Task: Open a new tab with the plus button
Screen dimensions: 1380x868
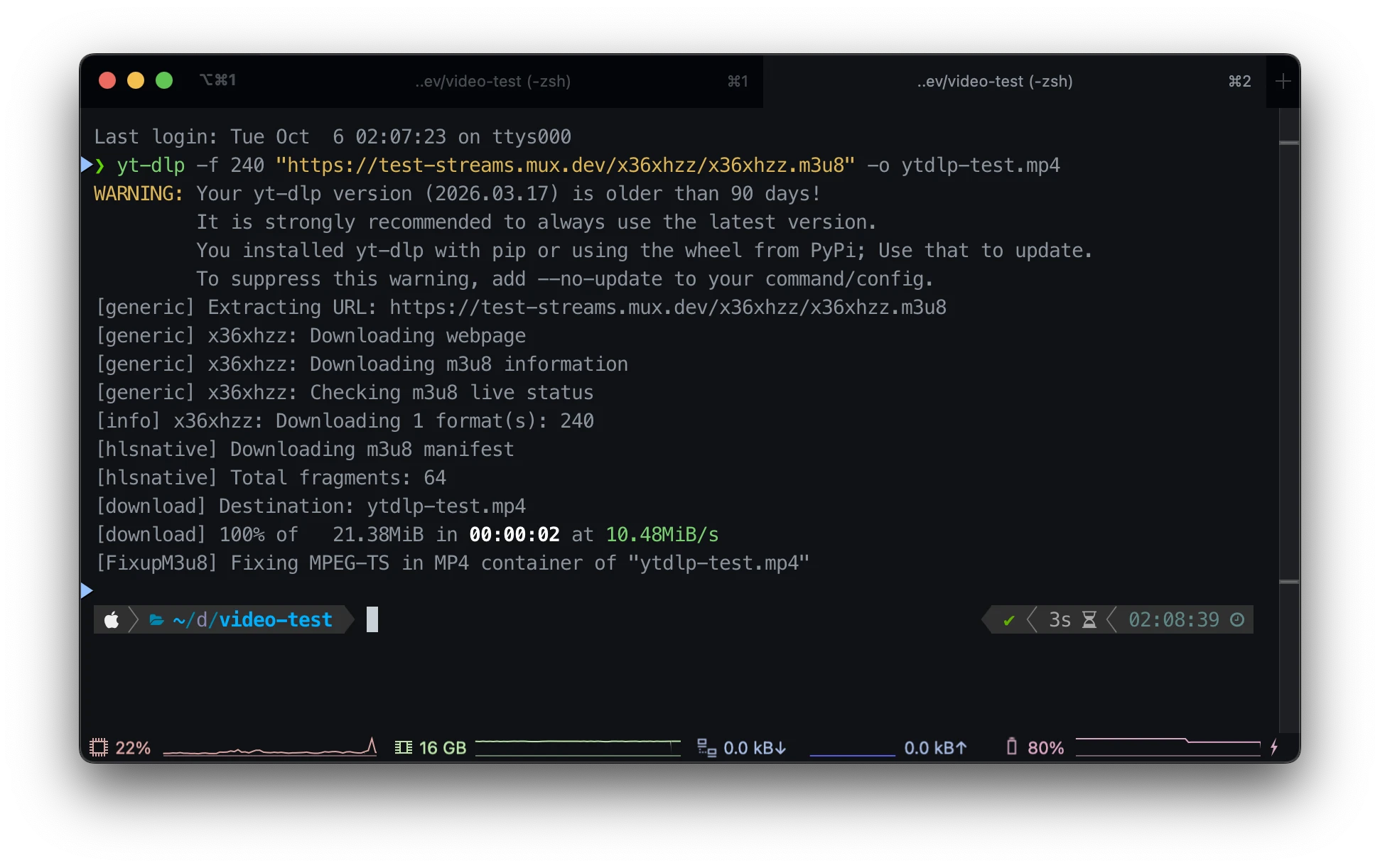Action: point(1283,81)
